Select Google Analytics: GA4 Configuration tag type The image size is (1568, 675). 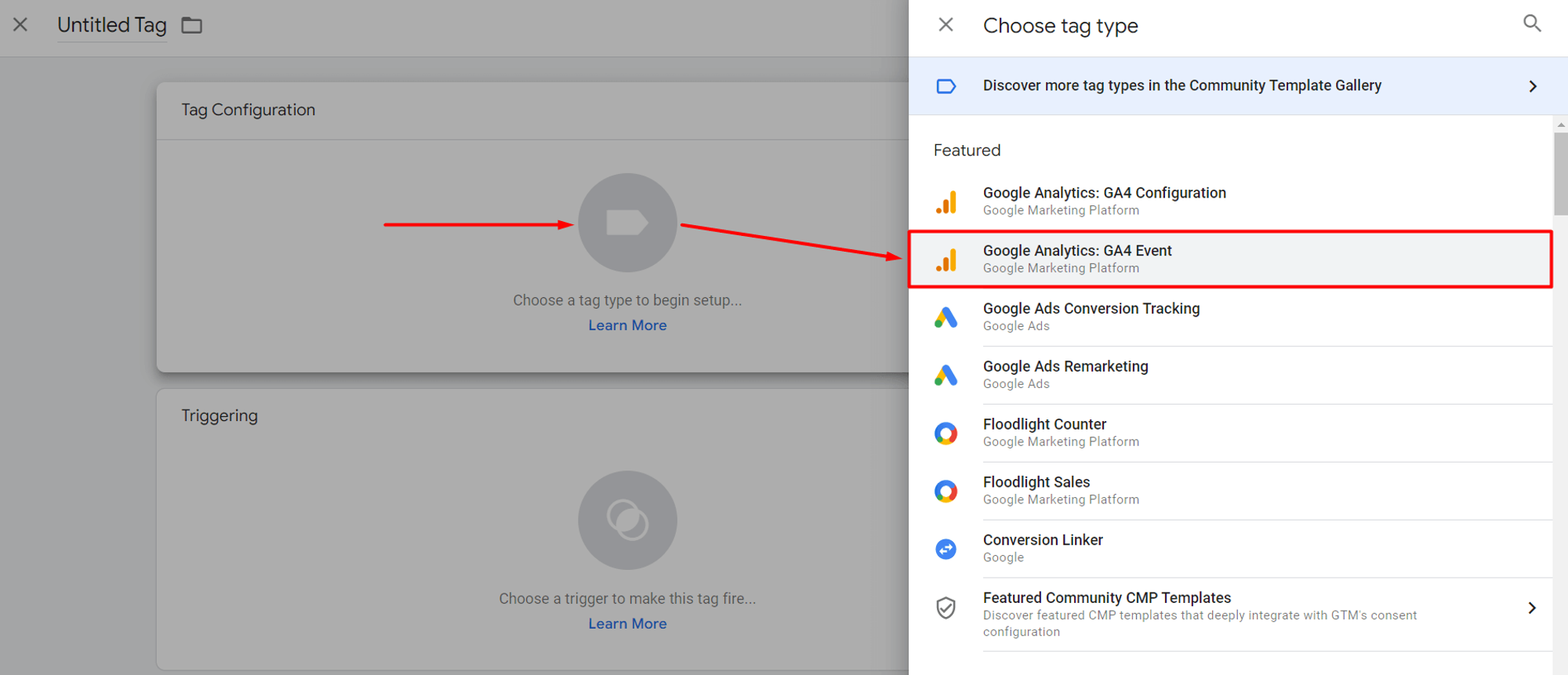(1230, 201)
